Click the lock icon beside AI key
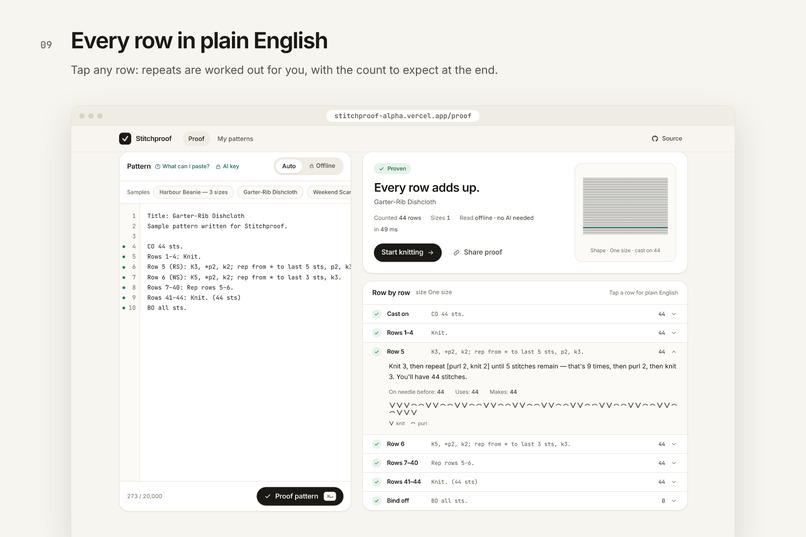 (218, 166)
